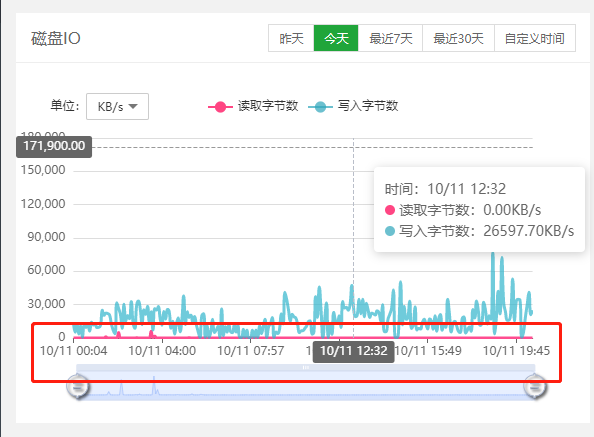Click the 60,000 y-axis label
This screenshot has width=594, height=437.
[x=46, y=270]
